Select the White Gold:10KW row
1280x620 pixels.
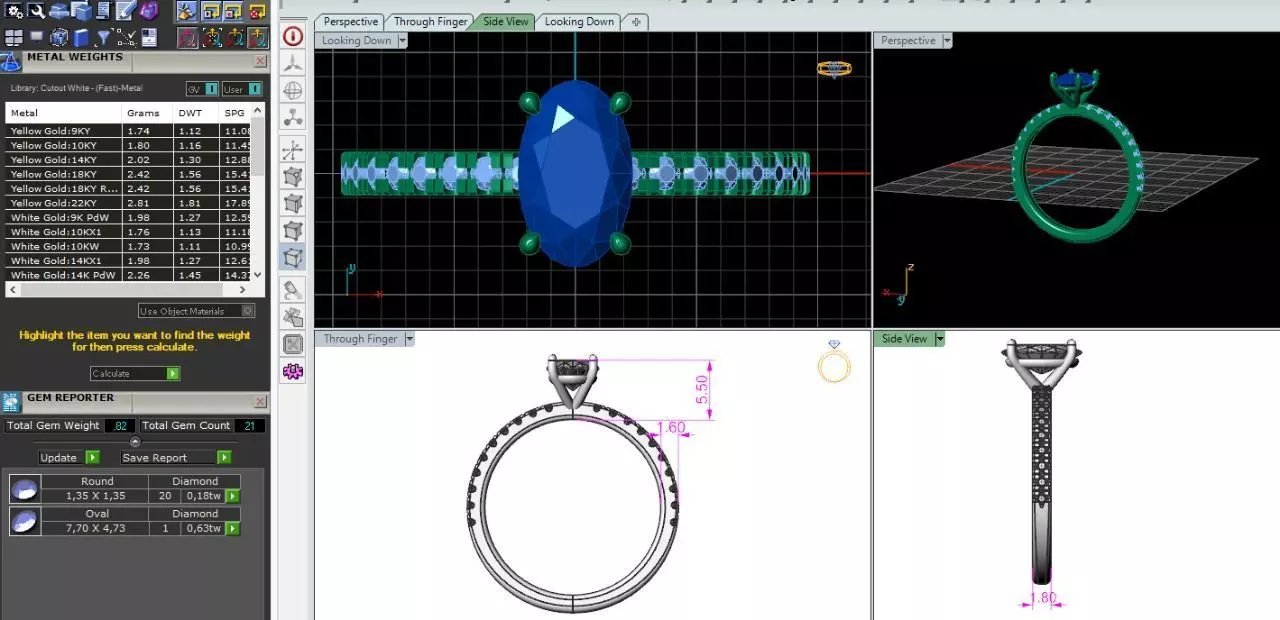click(128, 246)
